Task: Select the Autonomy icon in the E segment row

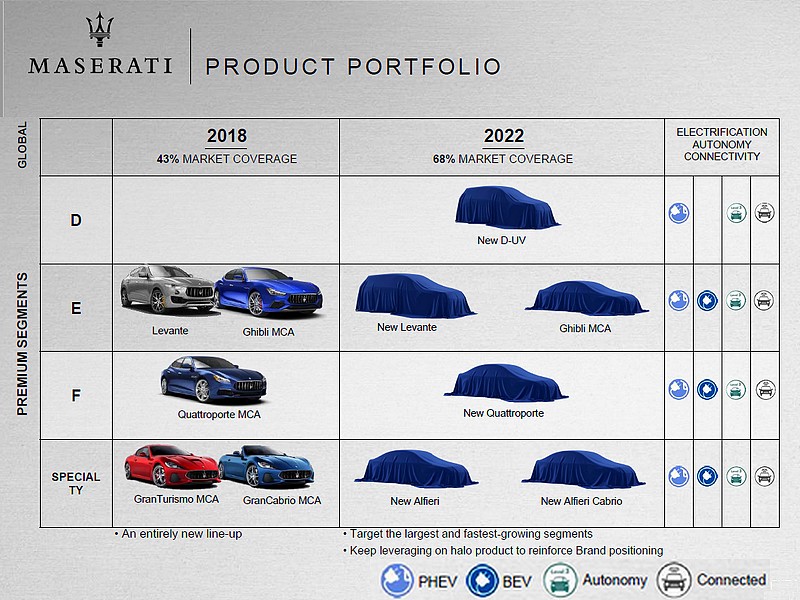Action: [x=736, y=300]
